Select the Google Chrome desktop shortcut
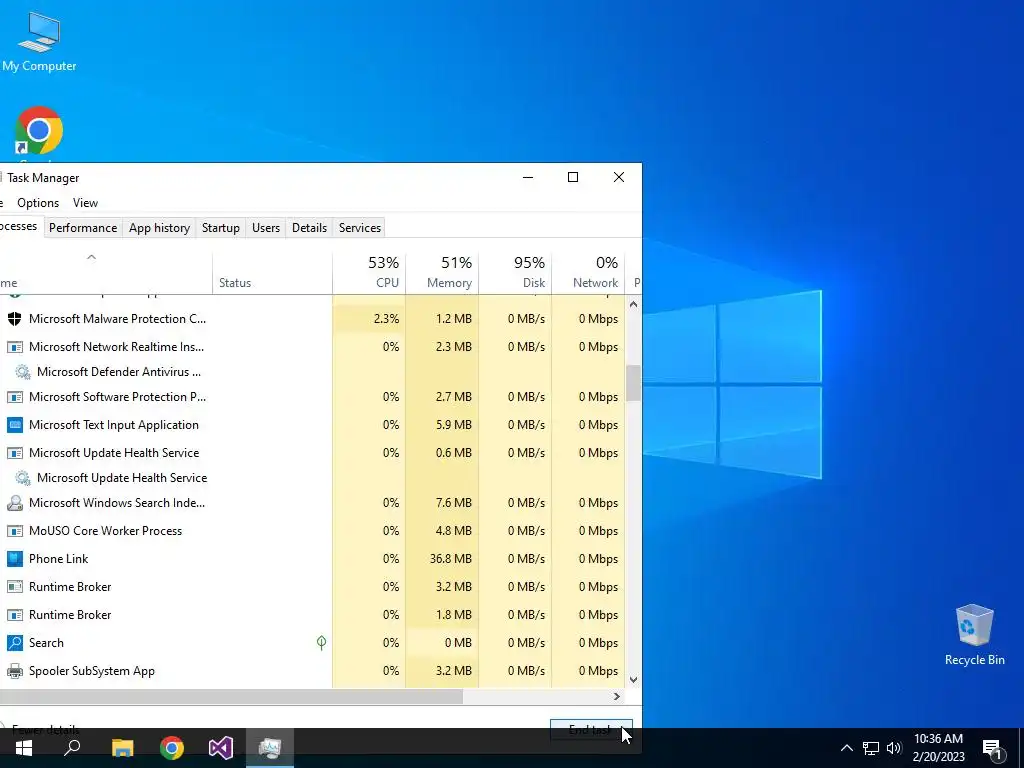This screenshot has height=768, width=1024. pos(39,133)
